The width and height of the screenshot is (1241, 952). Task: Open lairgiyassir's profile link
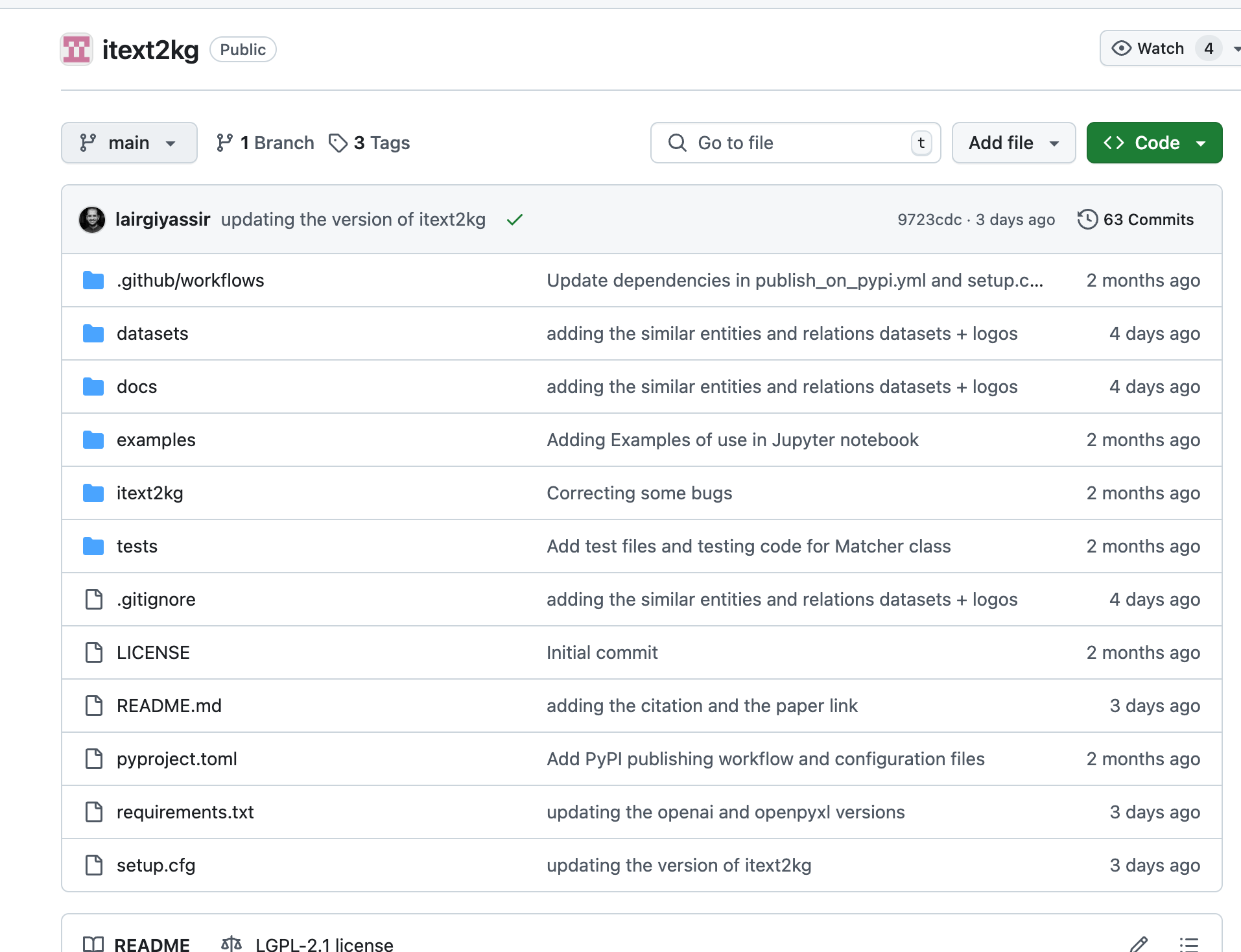163,220
